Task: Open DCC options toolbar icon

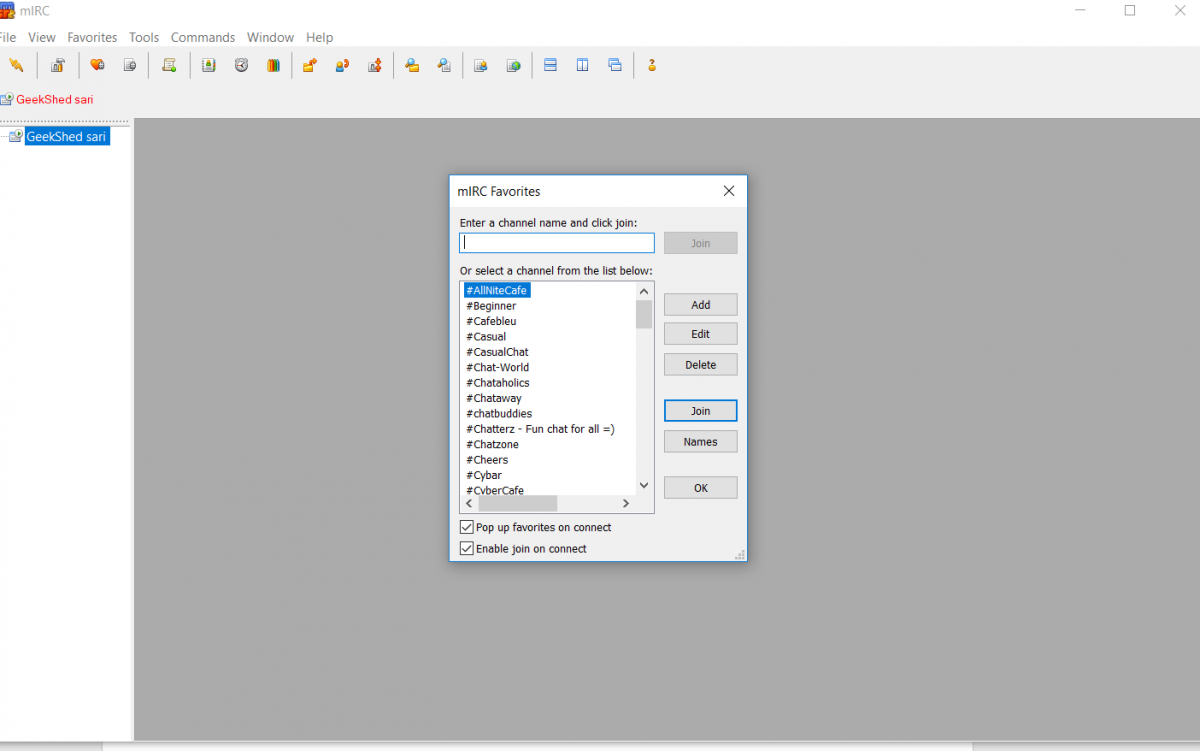Action: click(x=375, y=66)
